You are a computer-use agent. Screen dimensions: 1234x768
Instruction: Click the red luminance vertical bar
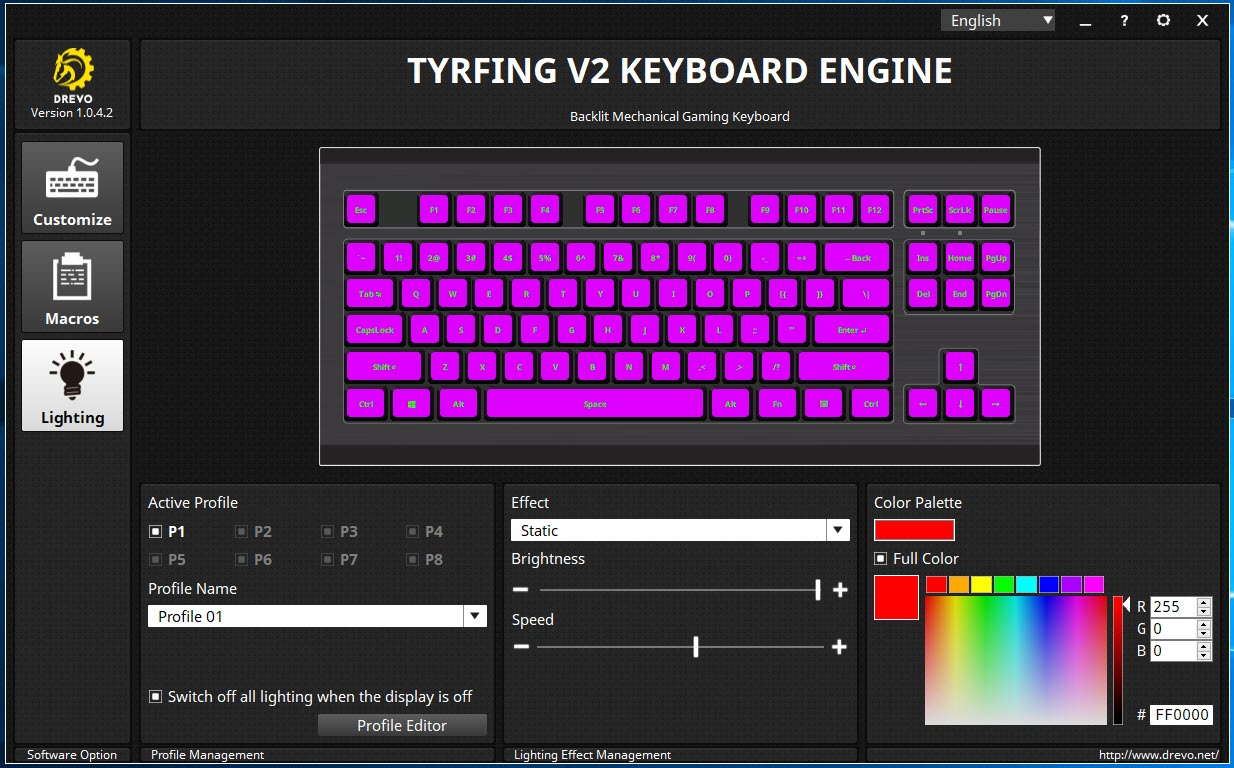[x=1118, y=660]
